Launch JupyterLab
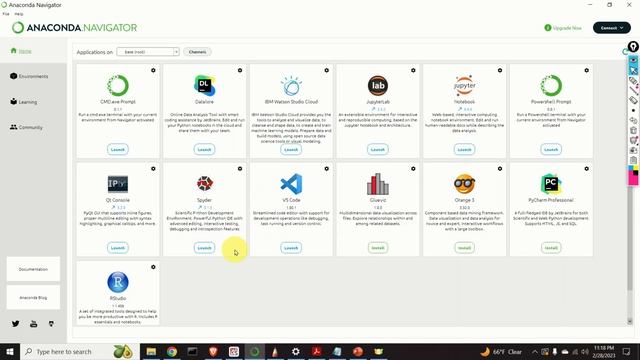 point(378,149)
